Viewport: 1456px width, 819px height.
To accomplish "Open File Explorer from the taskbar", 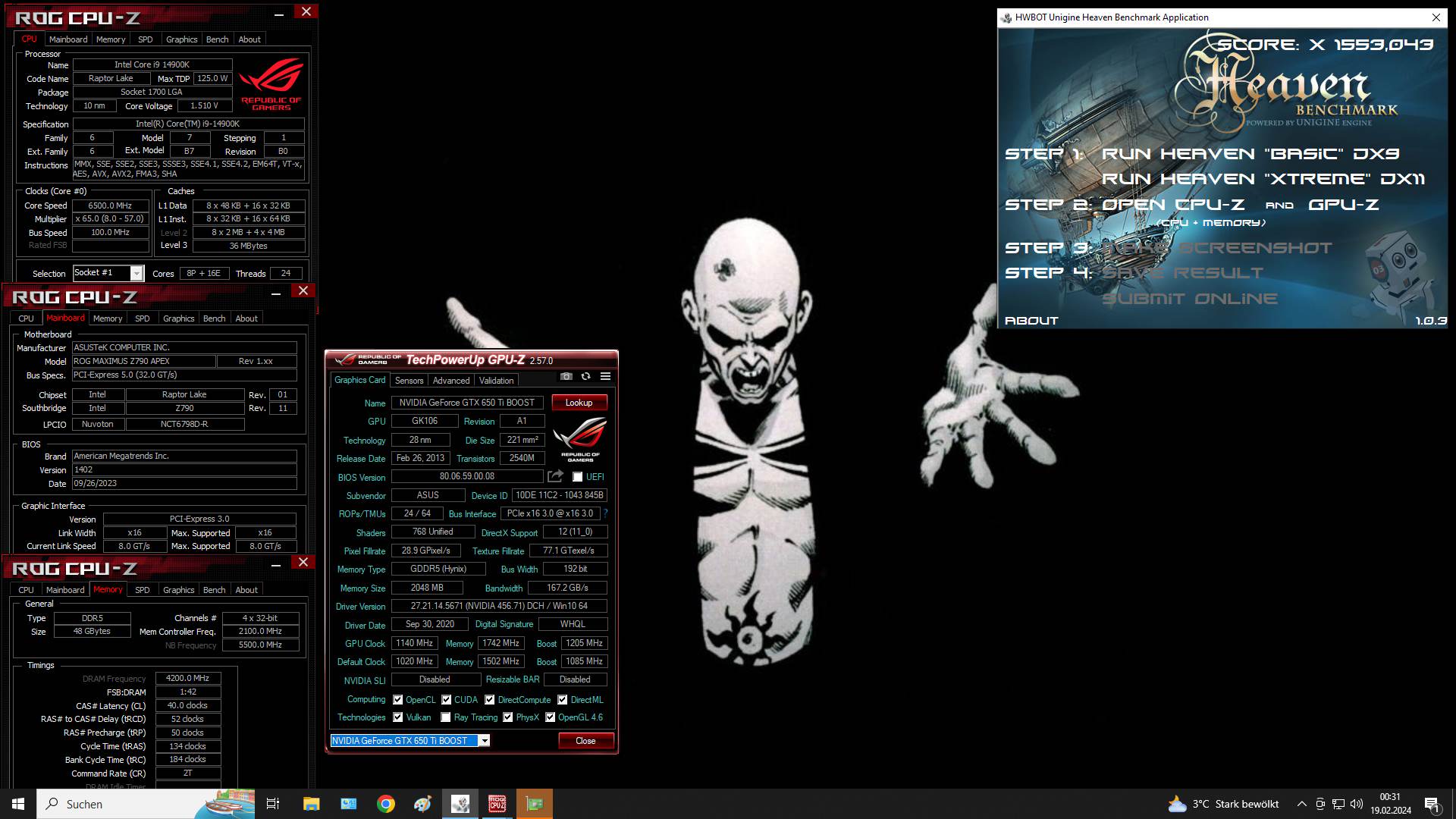I will pos(311,804).
